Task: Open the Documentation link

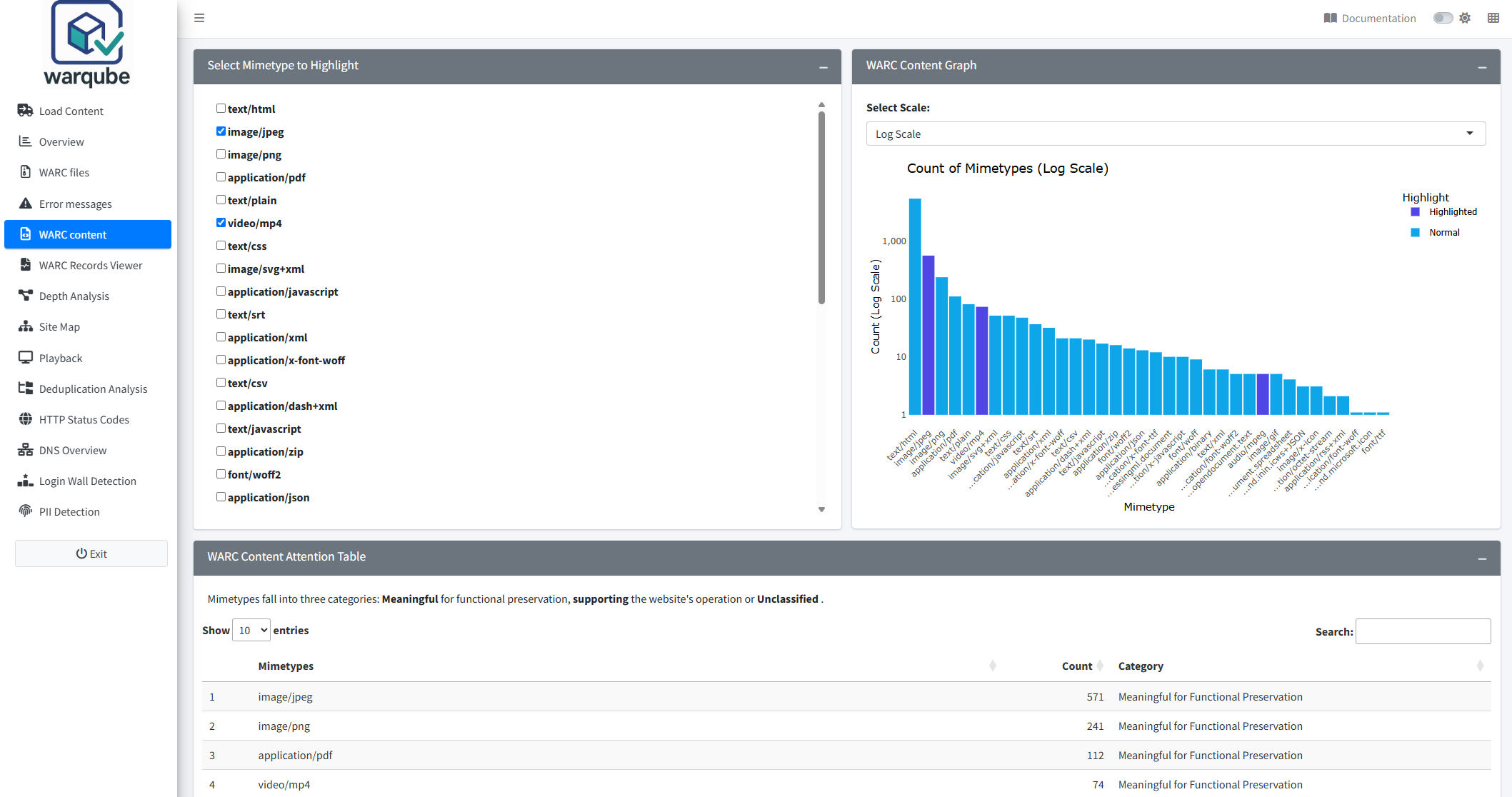Action: tap(1370, 18)
